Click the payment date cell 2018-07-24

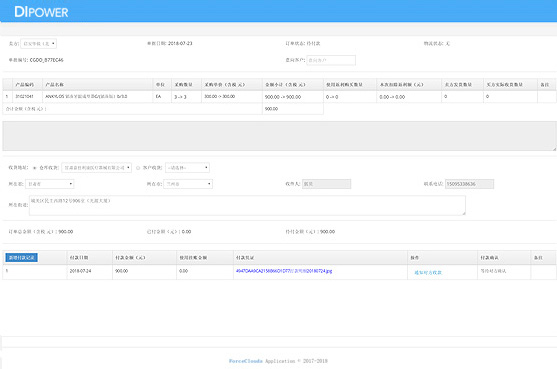coord(90,271)
